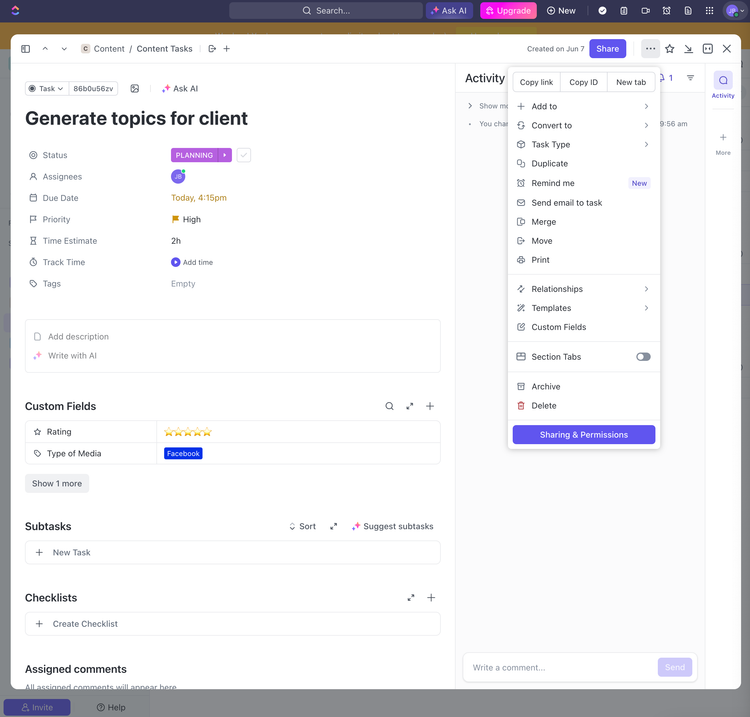This screenshot has height=717, width=750.
Task: Open Custom Fields menu entry
Action: click(584, 327)
